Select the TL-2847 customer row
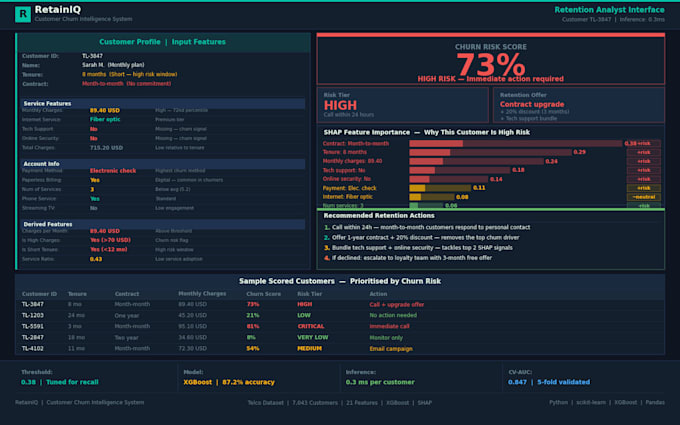The width and height of the screenshot is (680, 425). [x=340, y=337]
